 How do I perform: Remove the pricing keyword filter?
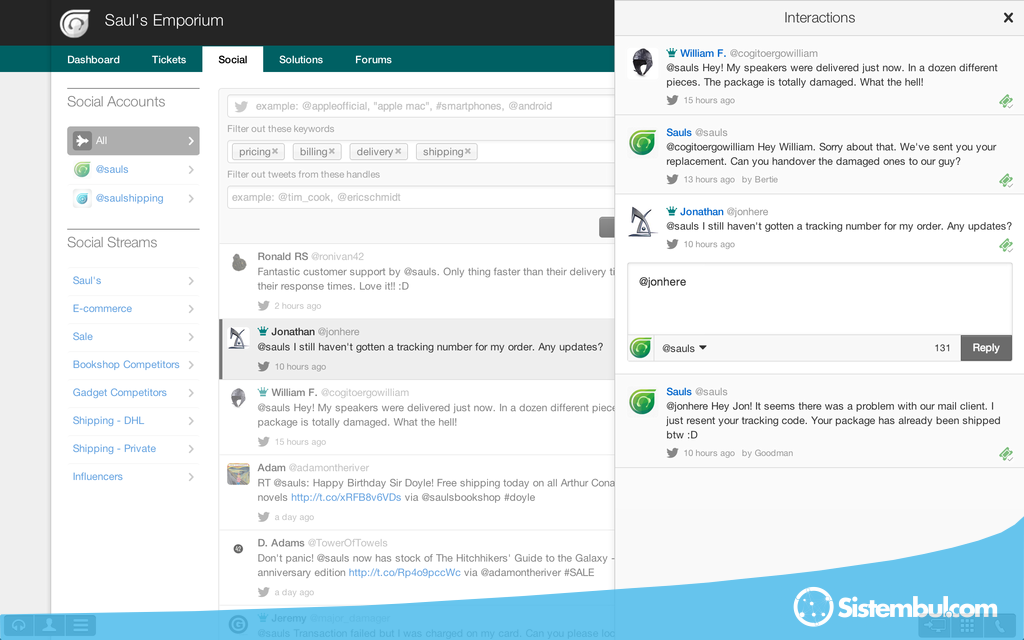point(276,151)
